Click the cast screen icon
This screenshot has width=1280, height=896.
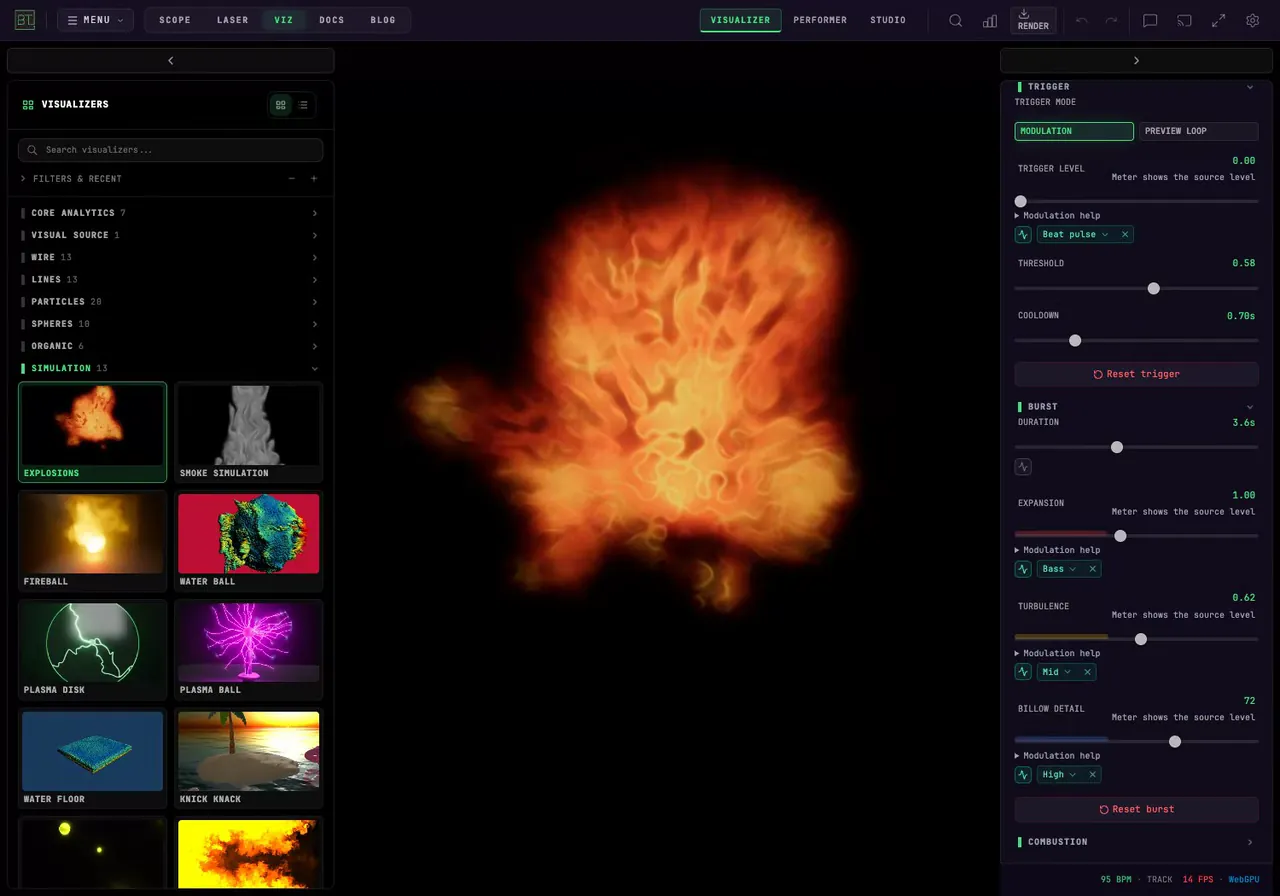coord(1184,20)
